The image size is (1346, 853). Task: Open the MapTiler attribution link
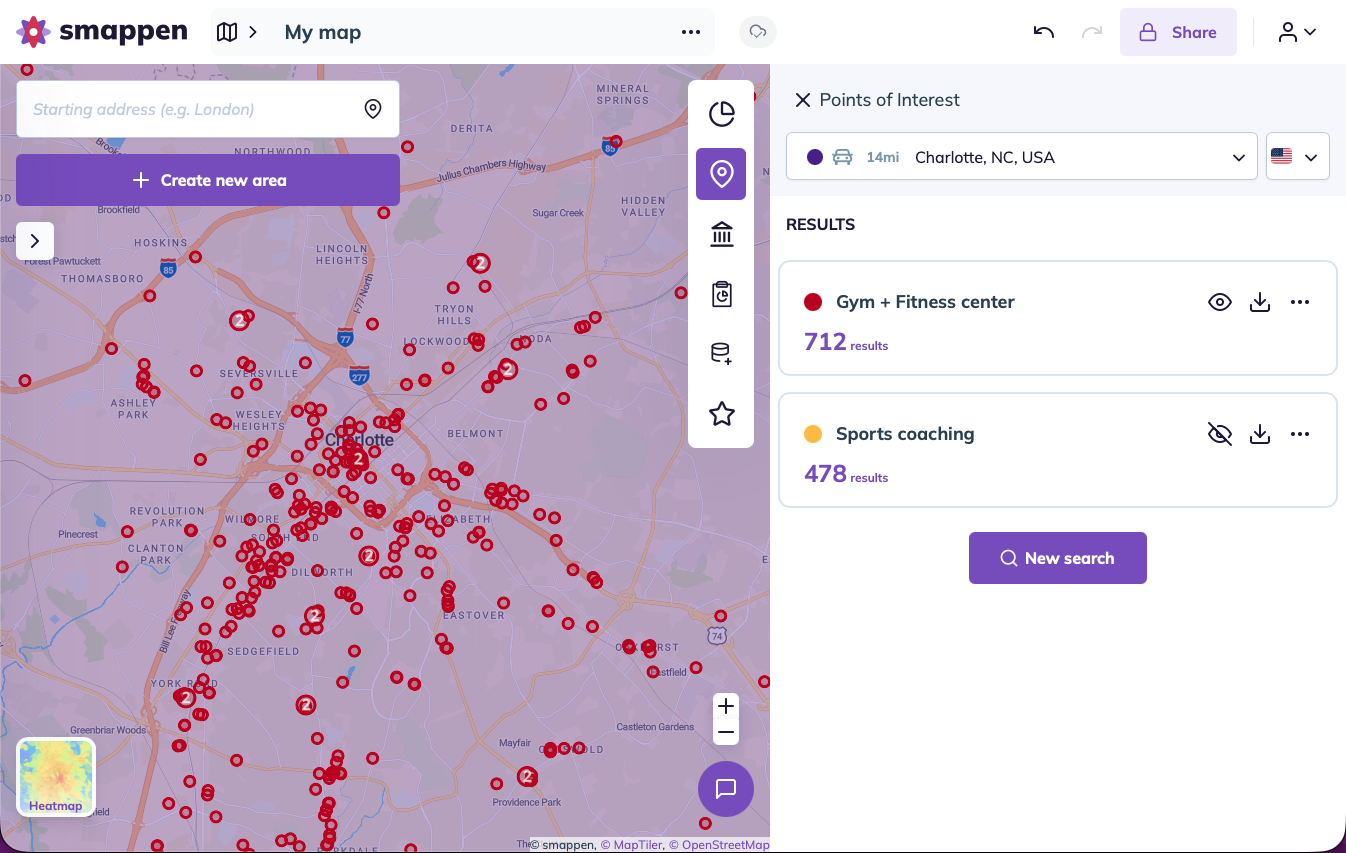[631, 845]
